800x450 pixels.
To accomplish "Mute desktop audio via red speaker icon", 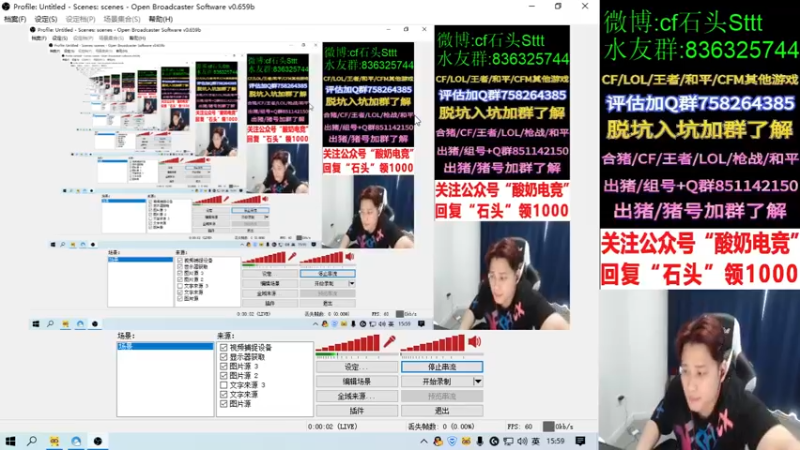I will [x=474, y=341].
